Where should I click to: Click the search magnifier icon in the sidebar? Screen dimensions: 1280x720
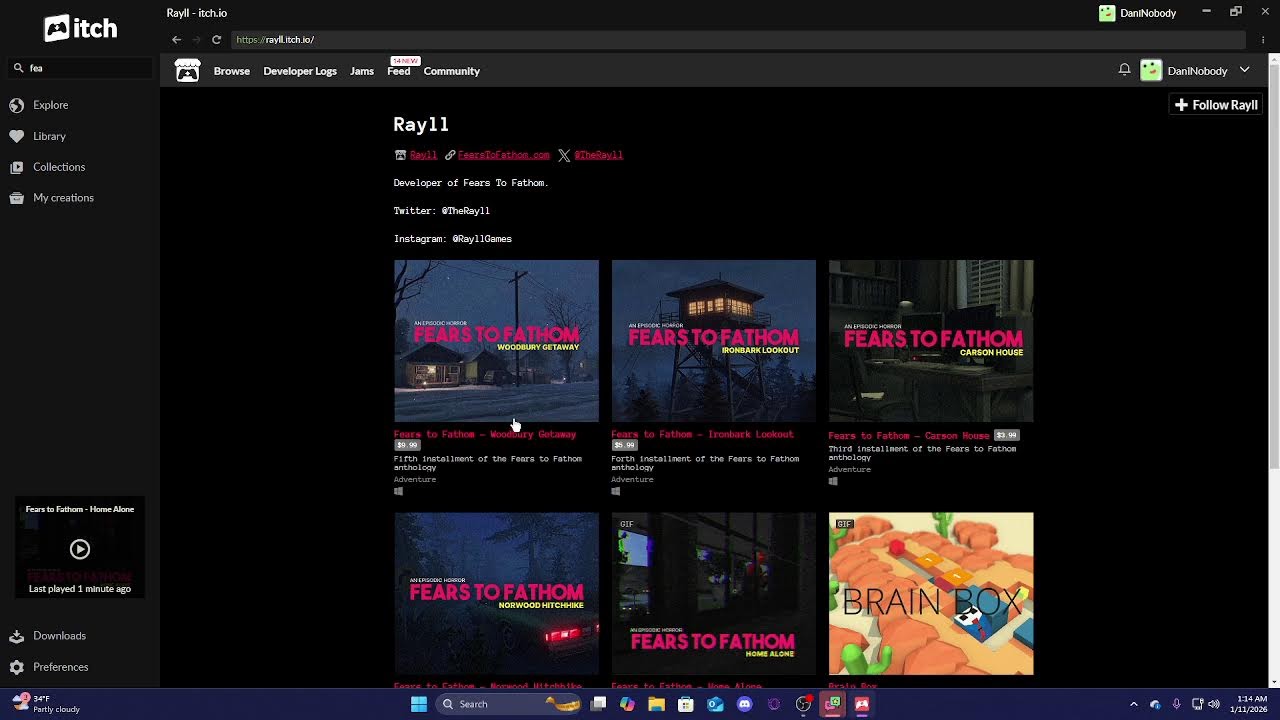tap(18, 68)
